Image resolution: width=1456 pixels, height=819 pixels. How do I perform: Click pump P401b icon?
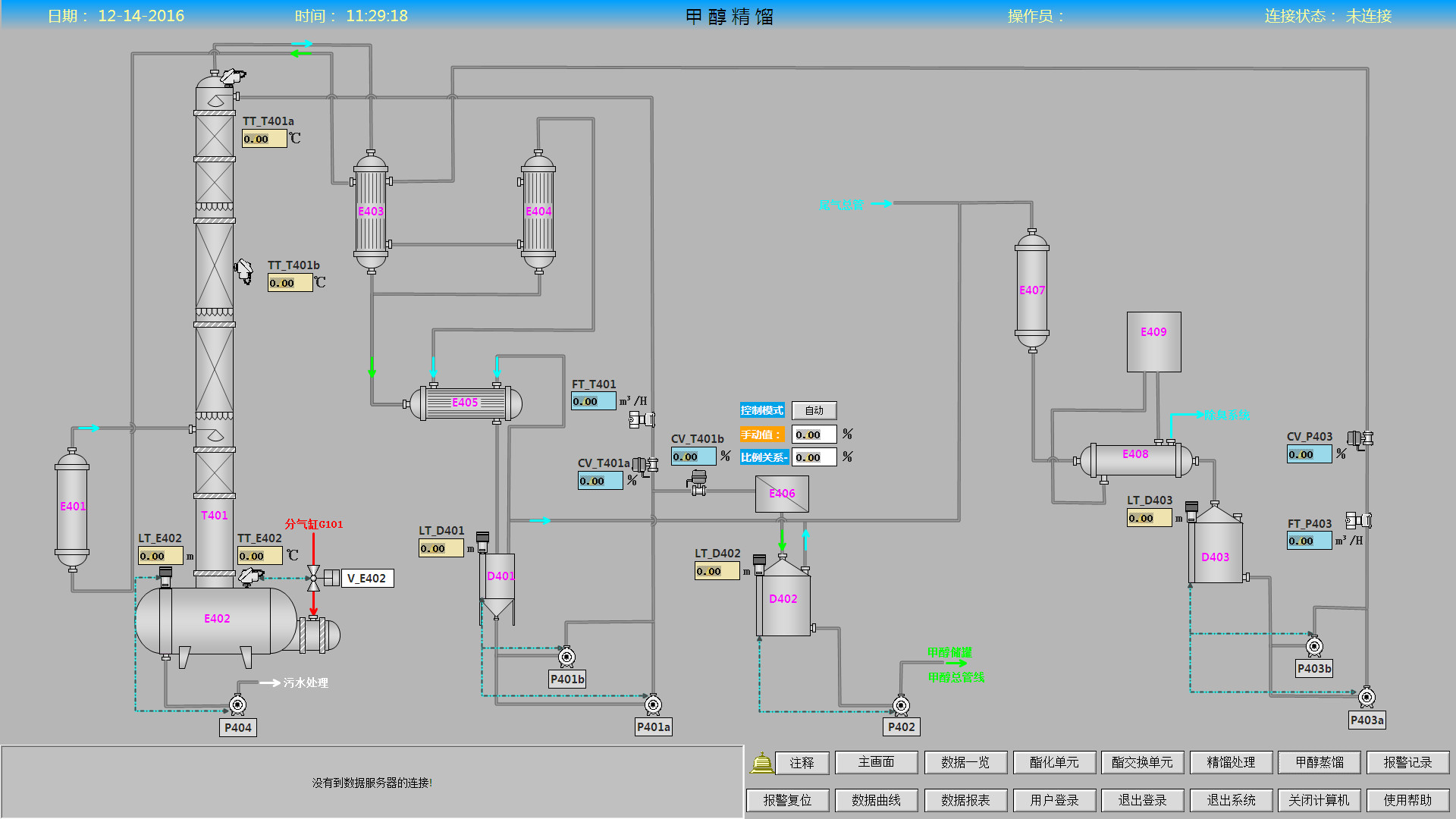pyautogui.click(x=566, y=657)
